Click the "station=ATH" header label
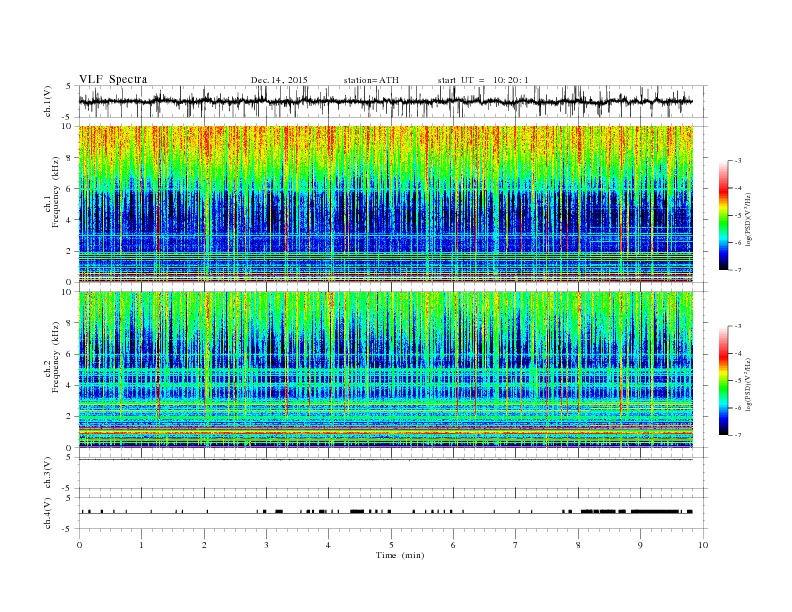 [371, 80]
